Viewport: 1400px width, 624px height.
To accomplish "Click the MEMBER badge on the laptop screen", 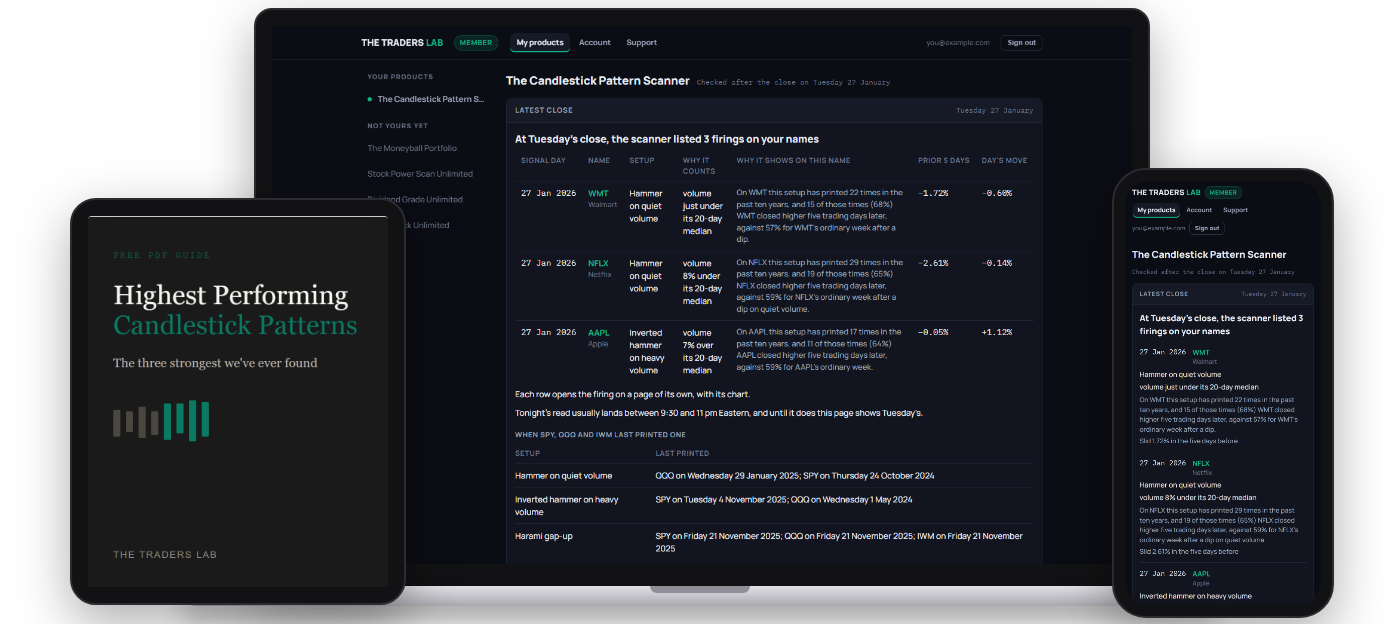I will 476,43.
